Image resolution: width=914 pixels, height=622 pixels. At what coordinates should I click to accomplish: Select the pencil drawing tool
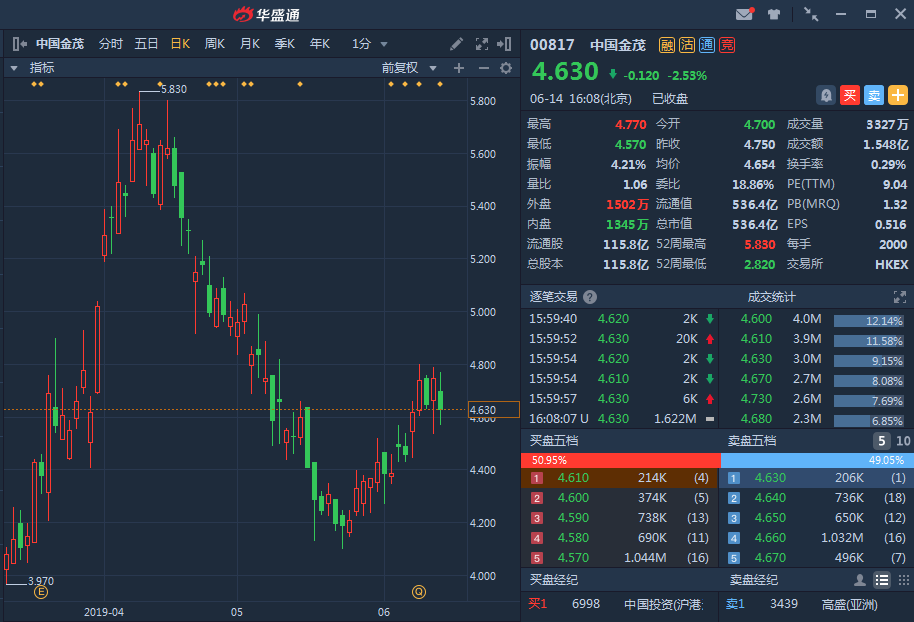pyautogui.click(x=456, y=44)
